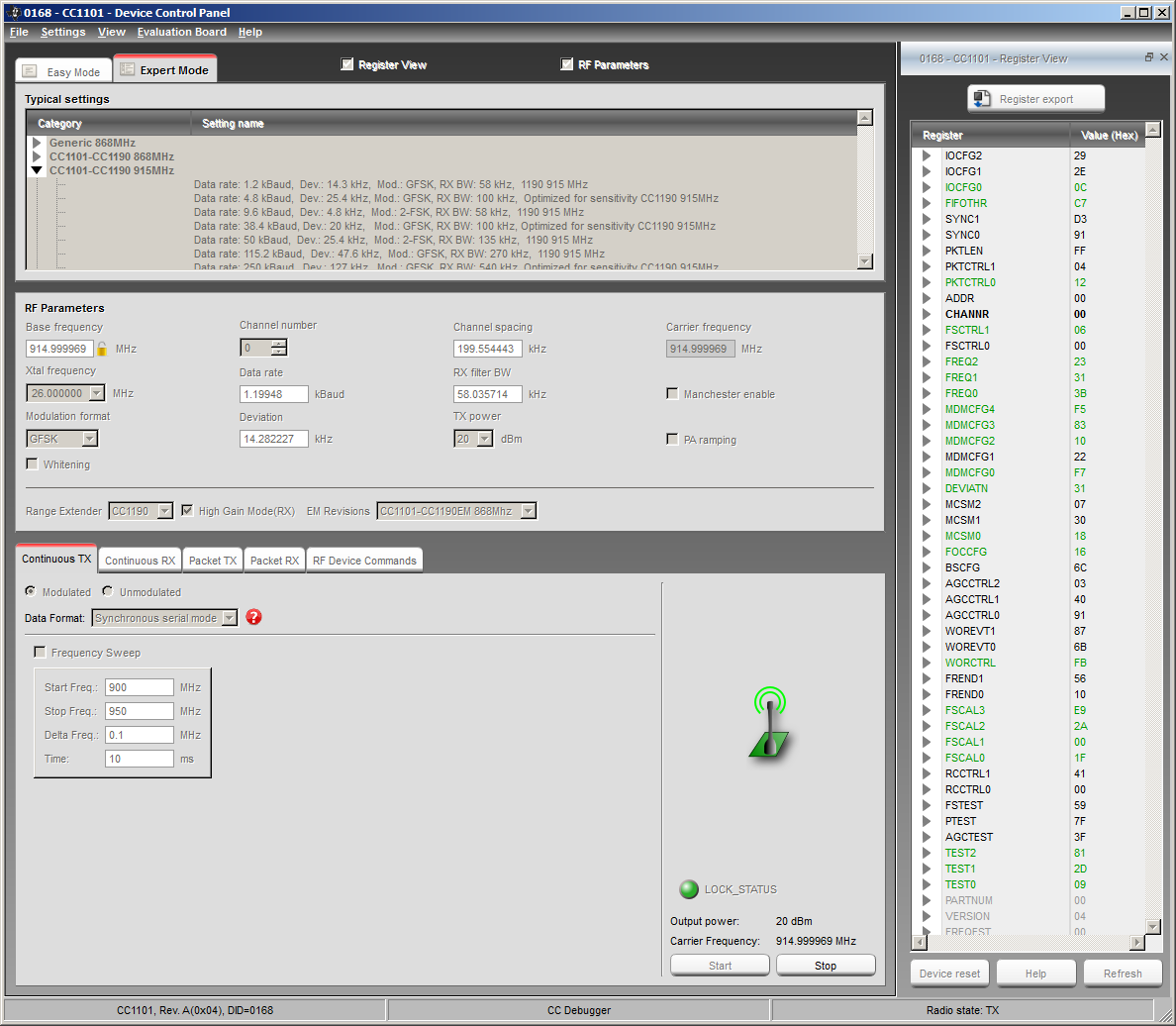The height and width of the screenshot is (1026, 1176).
Task: Open the EM Revisions dropdown
Action: point(528,511)
